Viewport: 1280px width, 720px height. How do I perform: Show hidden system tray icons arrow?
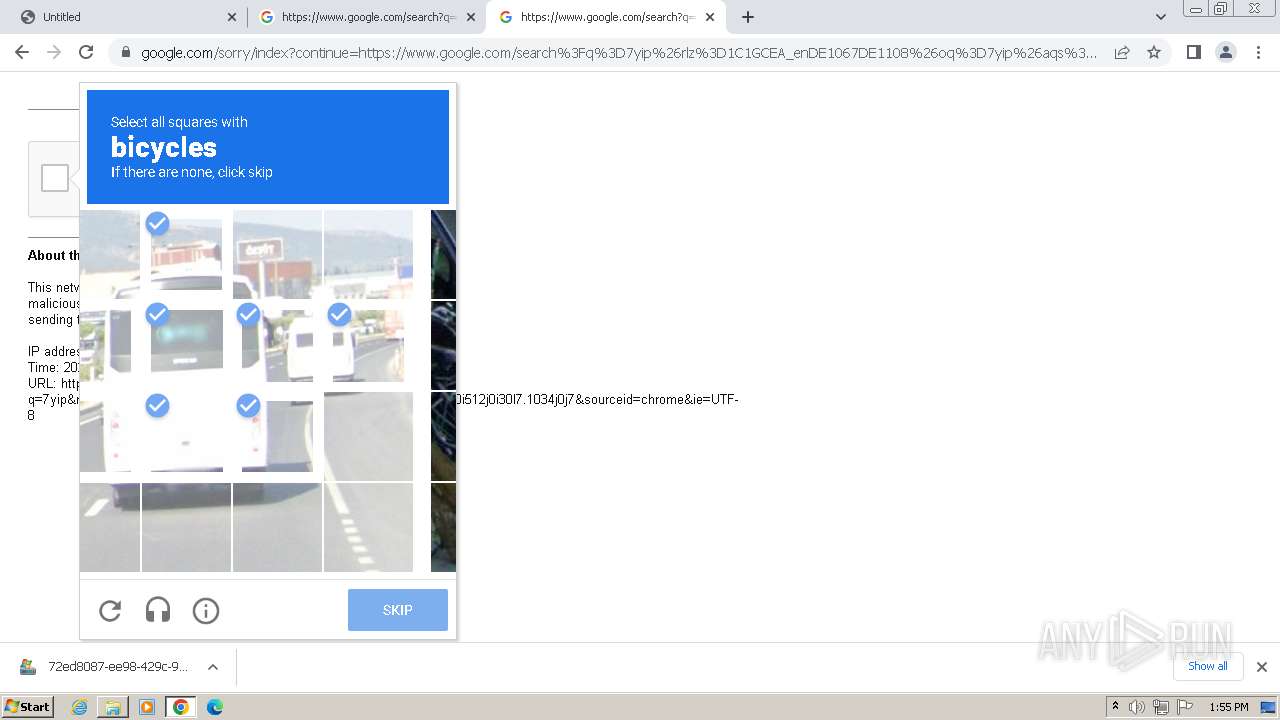click(1116, 707)
